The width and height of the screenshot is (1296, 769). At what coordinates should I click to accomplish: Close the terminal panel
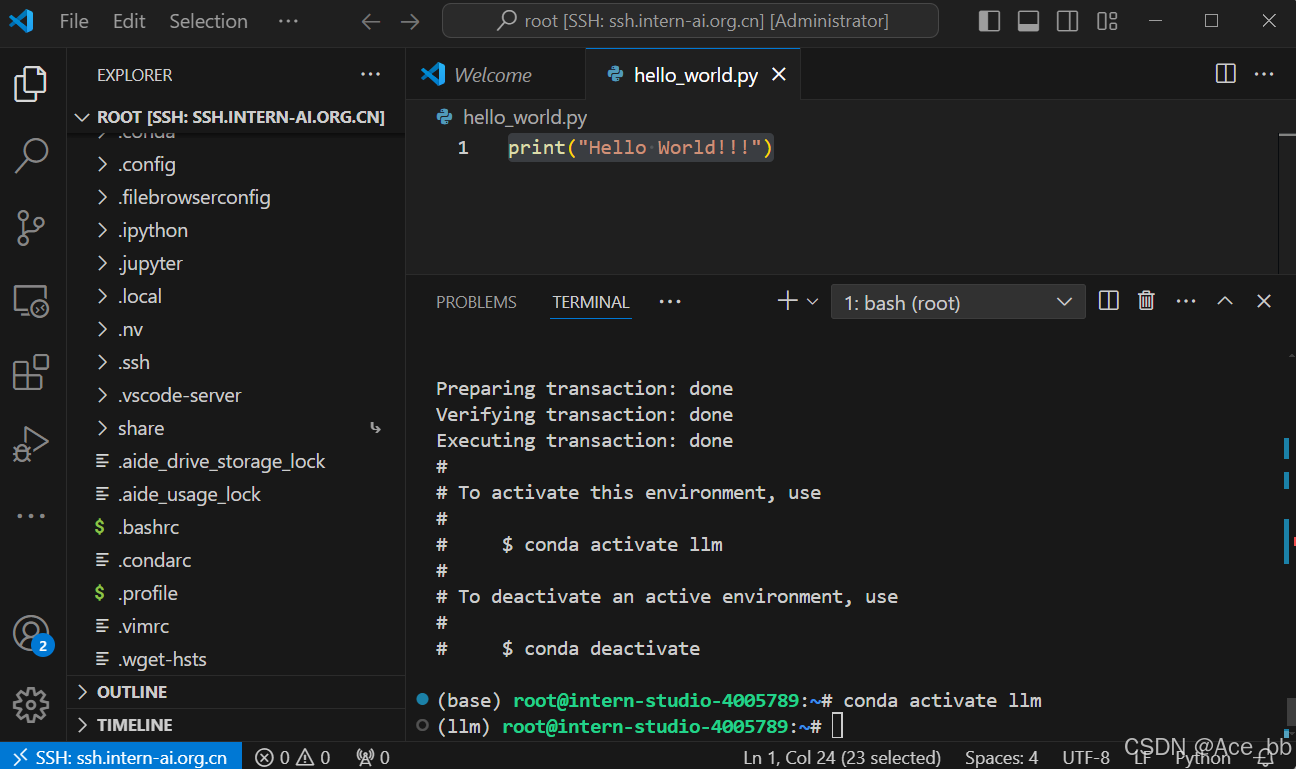[1264, 301]
